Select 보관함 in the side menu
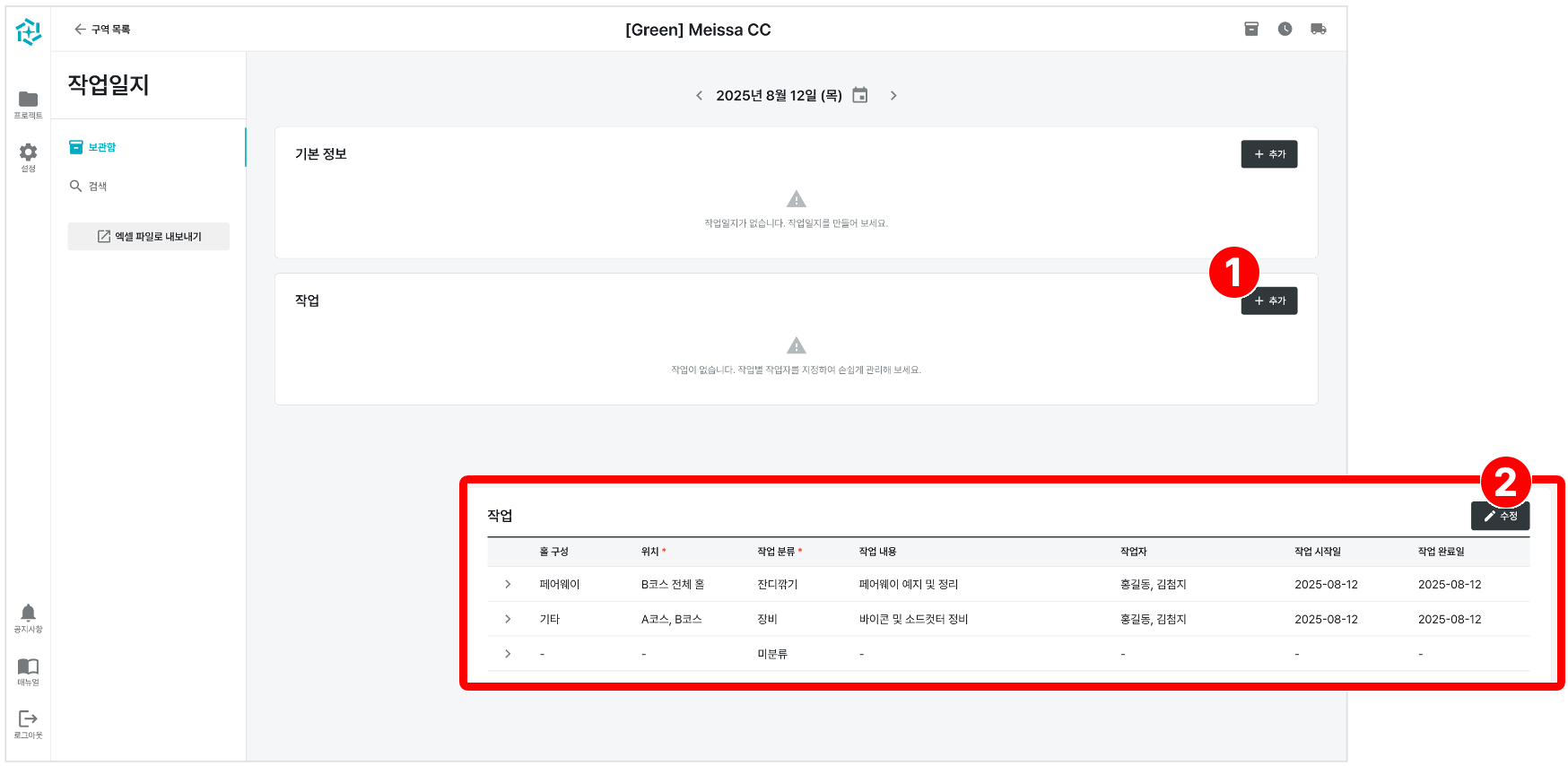The width and height of the screenshot is (1568, 766). coord(101,147)
